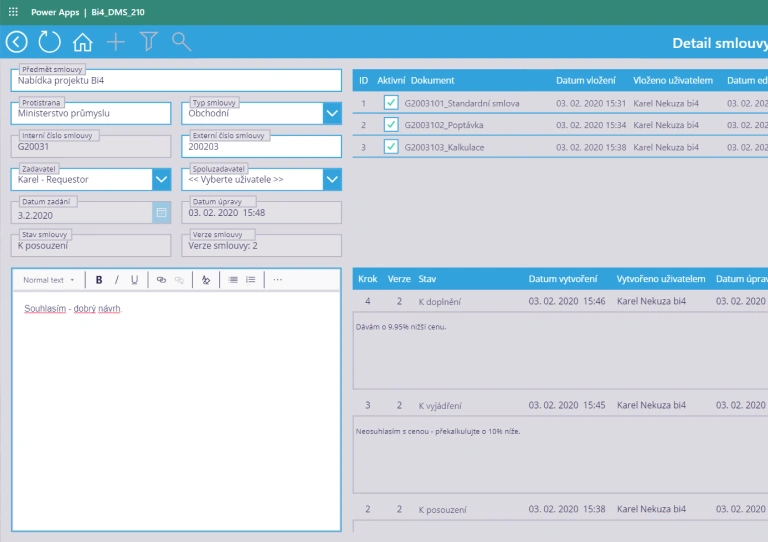
Task: Open the Normal text style dropdown
Action: coord(49,280)
